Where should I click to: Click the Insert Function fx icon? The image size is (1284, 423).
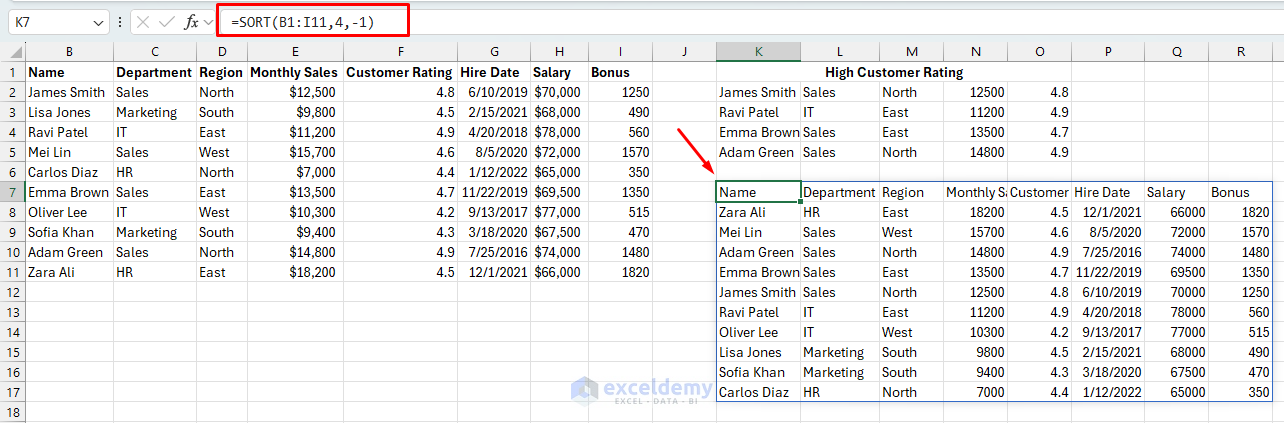pyautogui.click(x=191, y=21)
